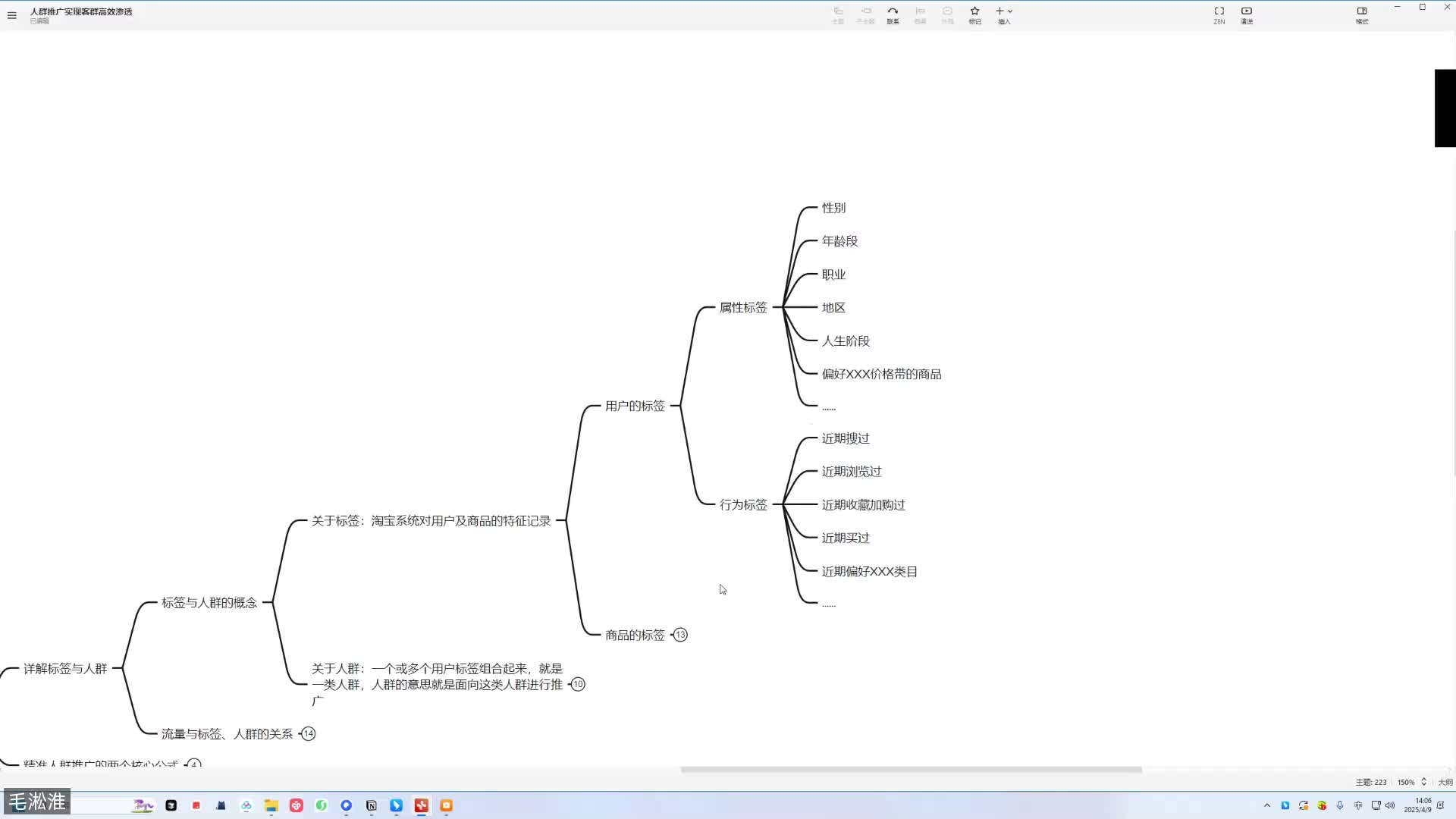Click the horizontal scrollbar thumb
The image size is (1456, 819).
point(910,769)
